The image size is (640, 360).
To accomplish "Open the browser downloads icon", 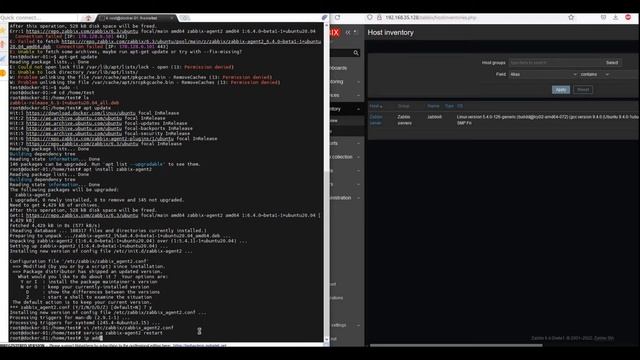I will tap(616, 18).
